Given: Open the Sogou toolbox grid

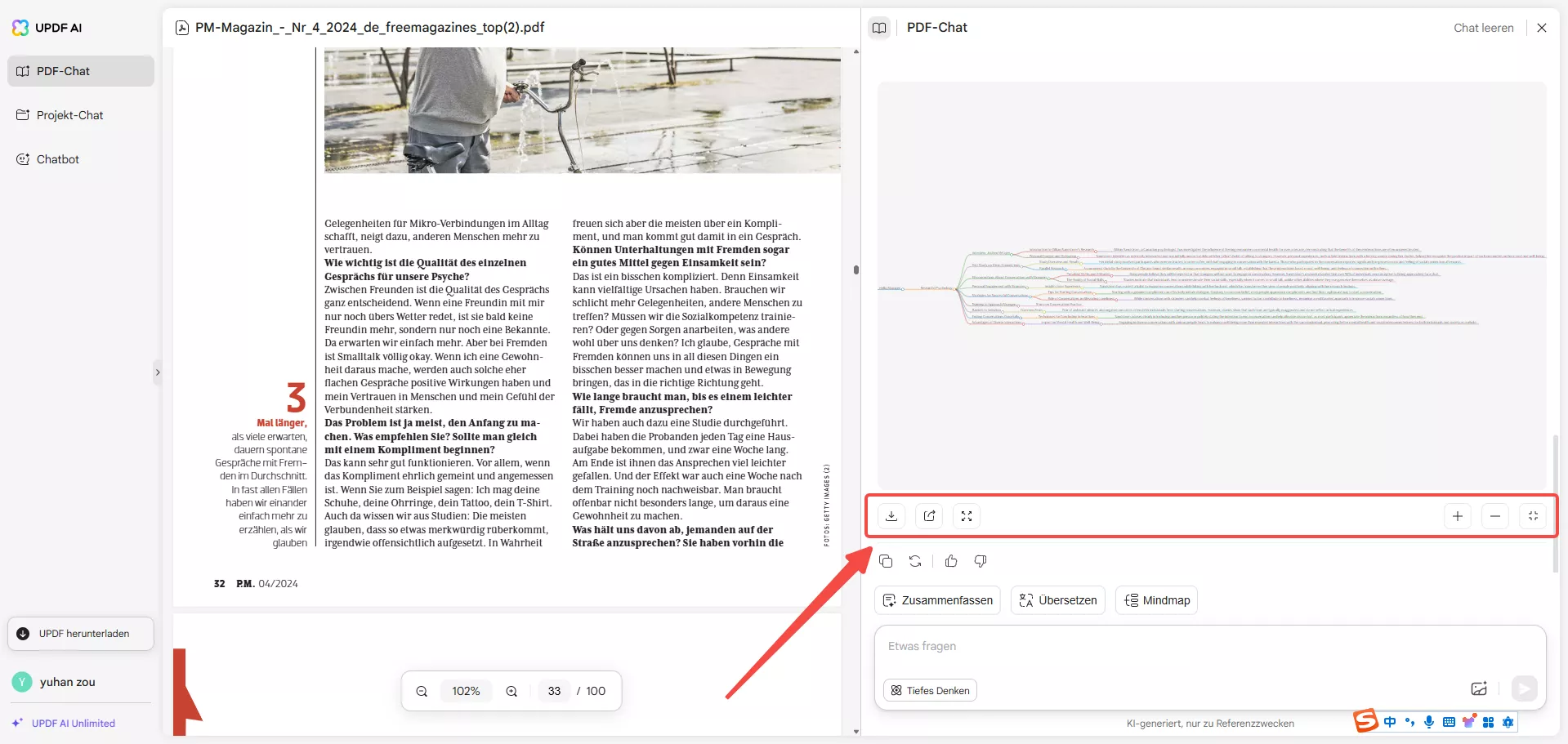Looking at the screenshot, I should pos(1489,722).
